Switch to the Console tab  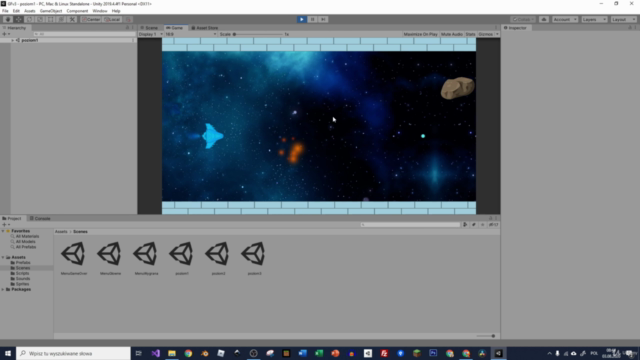pos(40,218)
